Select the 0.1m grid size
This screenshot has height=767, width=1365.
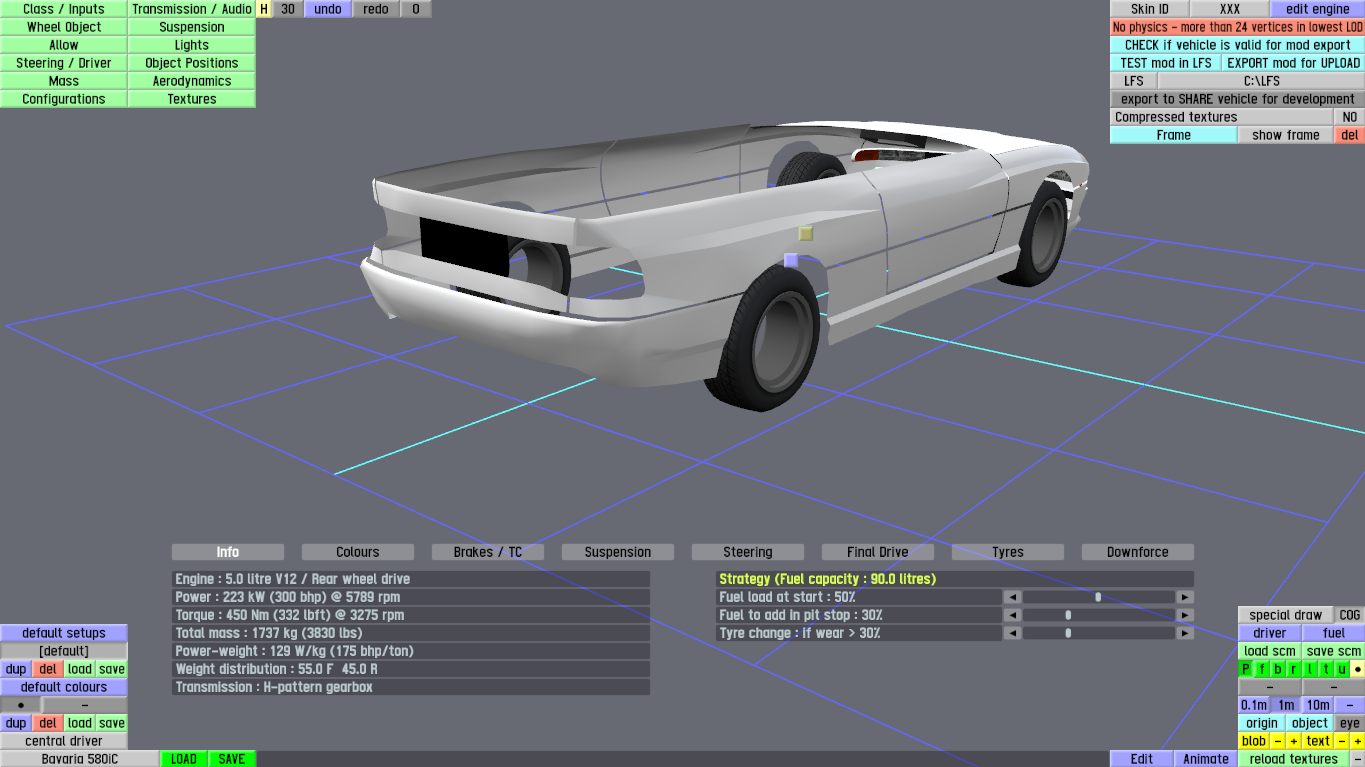[x=1254, y=705]
